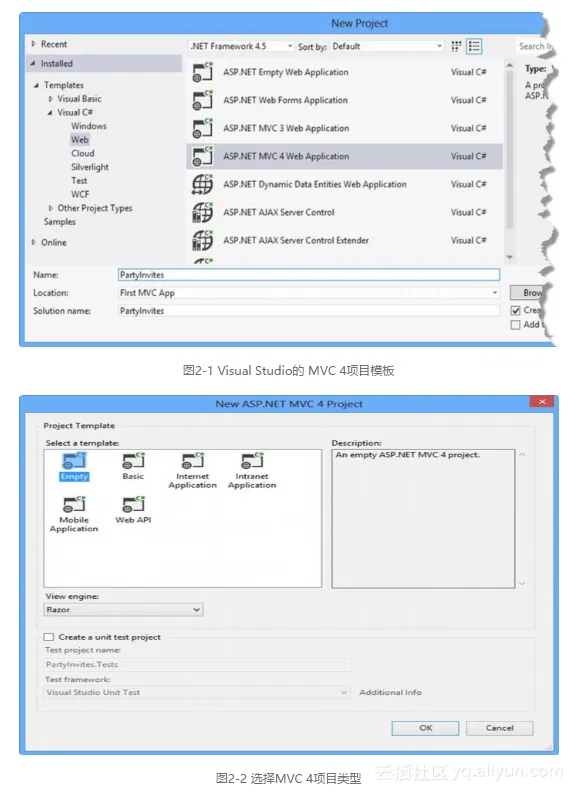Collapse the Visual C# node

(50, 113)
